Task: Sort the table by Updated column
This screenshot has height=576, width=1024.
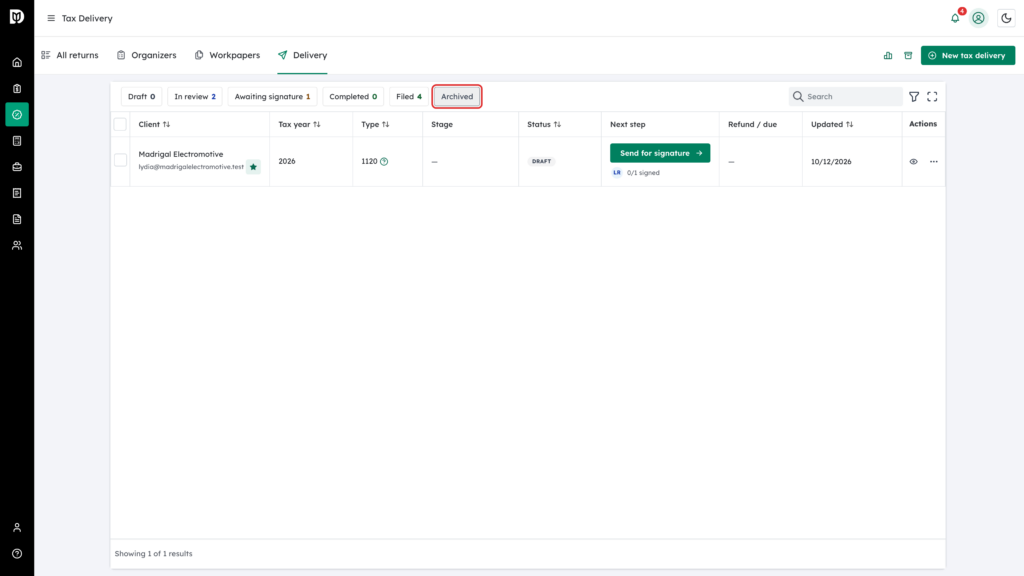Action: [x=832, y=124]
